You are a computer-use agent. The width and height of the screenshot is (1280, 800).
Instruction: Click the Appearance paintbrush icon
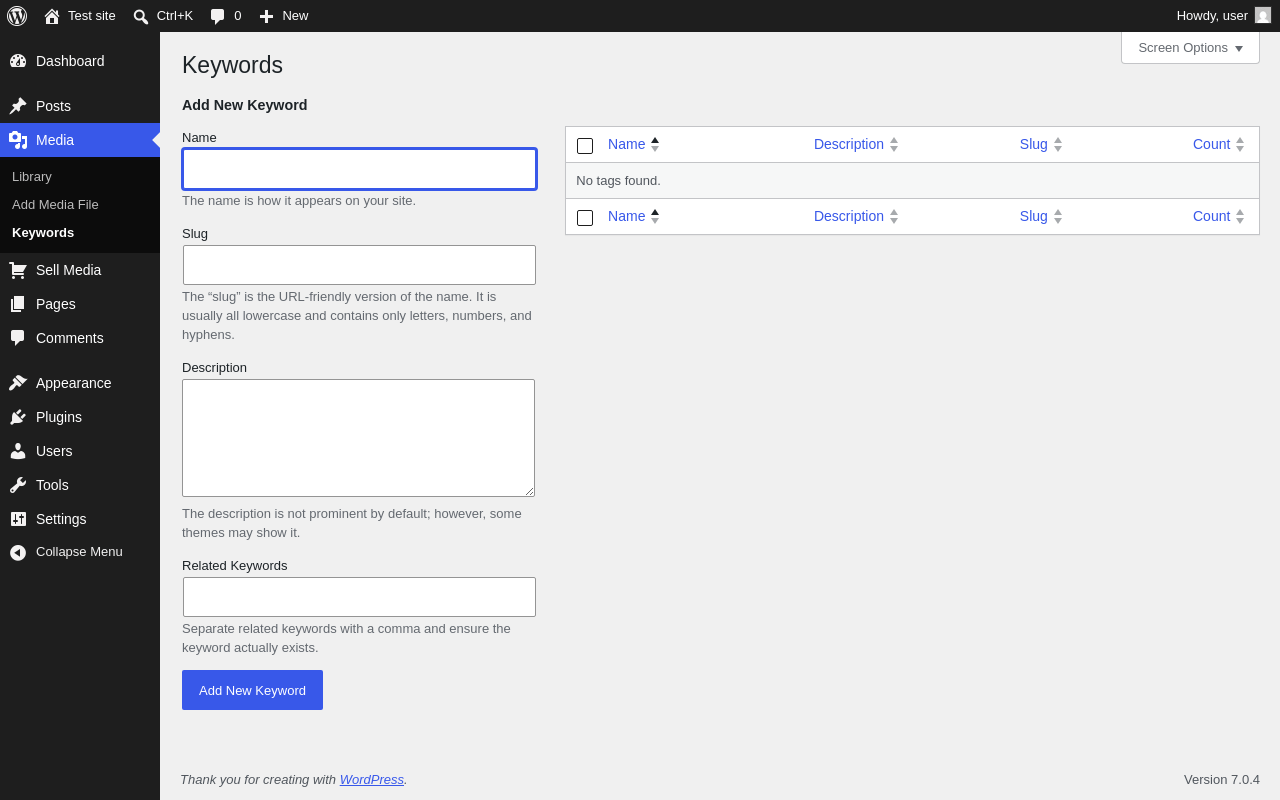pos(18,383)
